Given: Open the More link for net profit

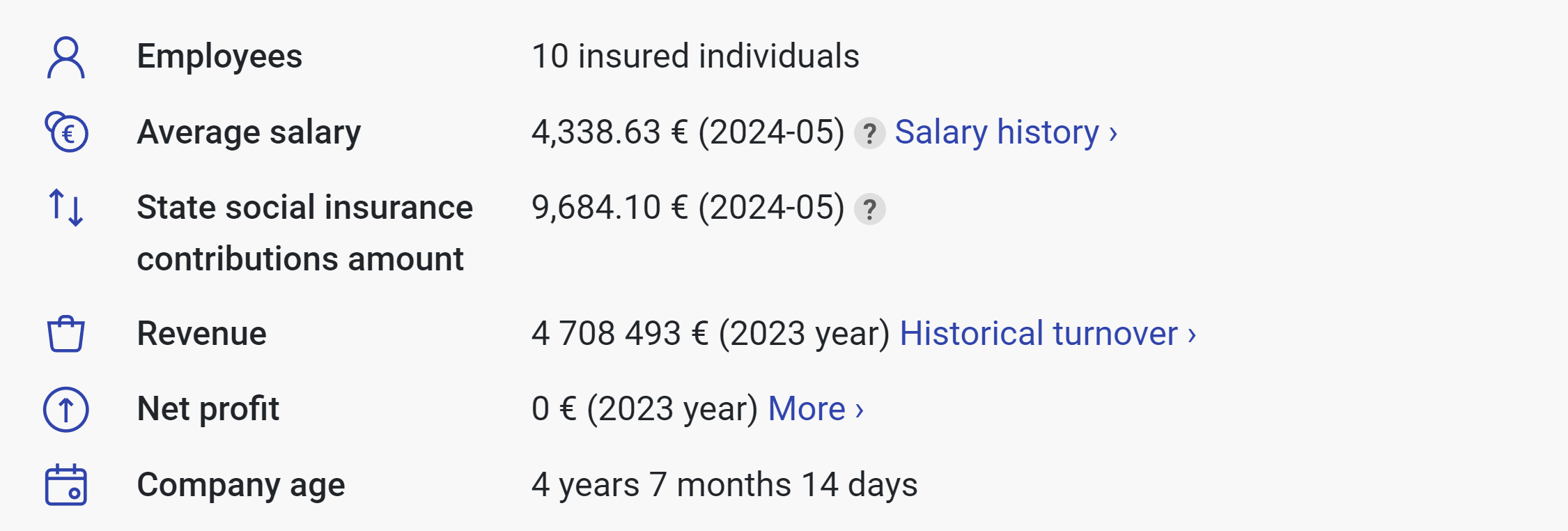Looking at the screenshot, I should [816, 409].
